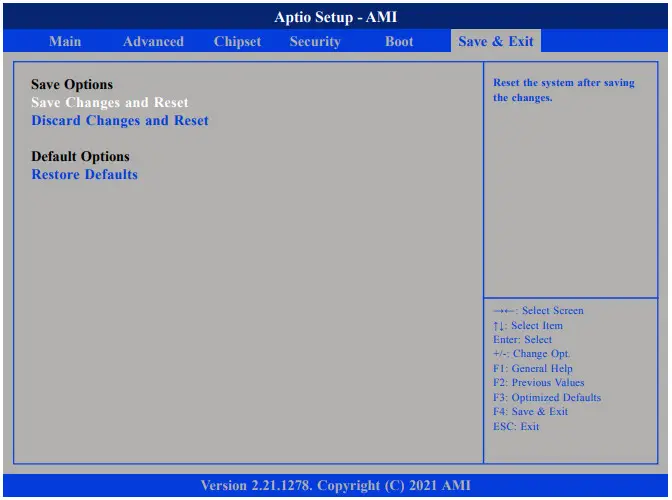Click the Enter: Select hint
The height and width of the screenshot is (500, 672).
(522, 339)
